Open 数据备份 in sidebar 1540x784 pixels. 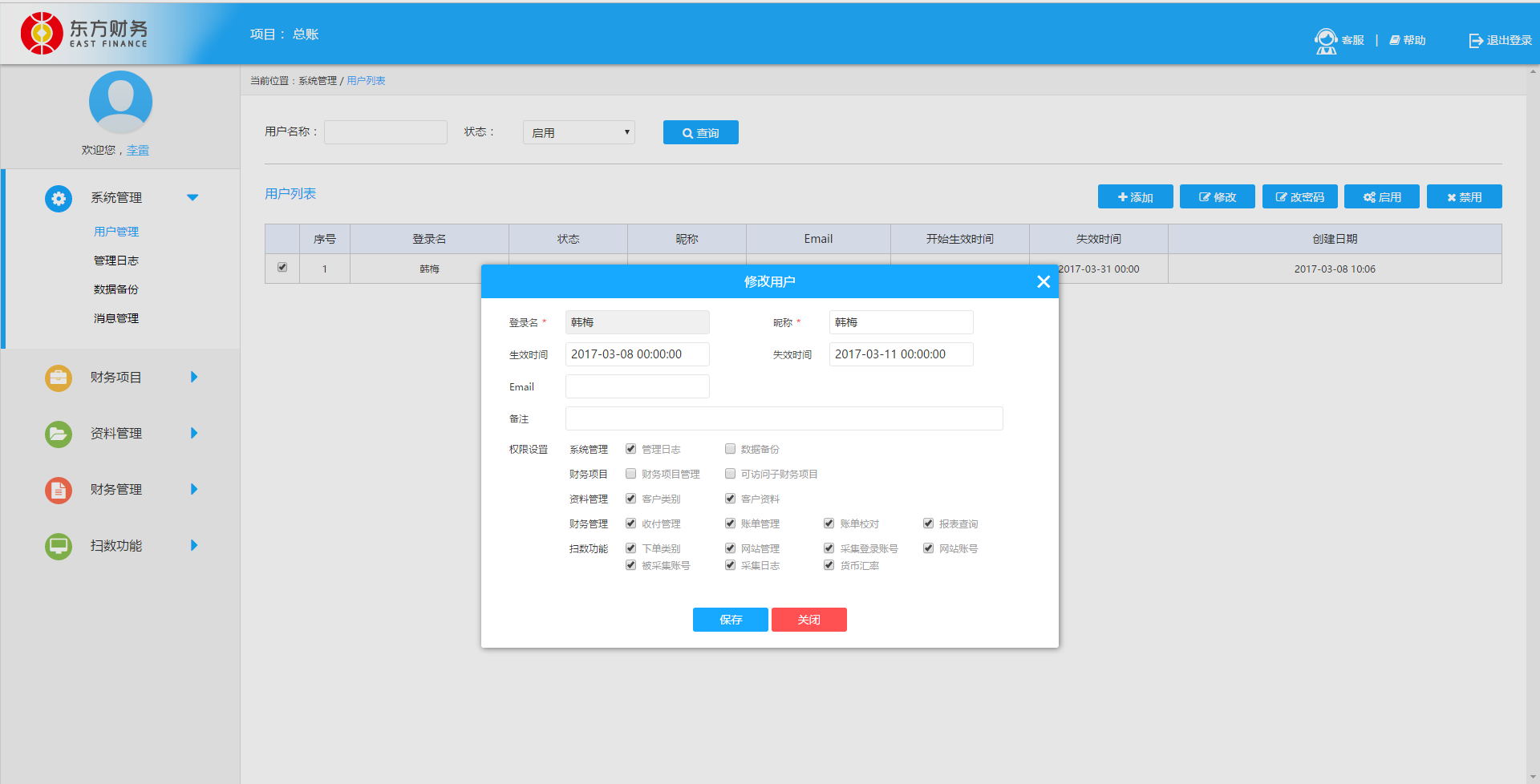tap(116, 289)
